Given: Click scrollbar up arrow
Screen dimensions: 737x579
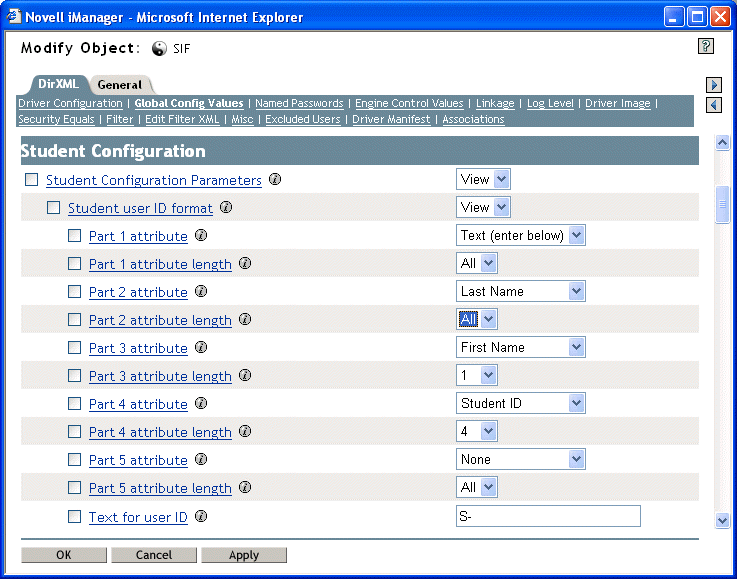Looking at the screenshot, I should tap(722, 142).
